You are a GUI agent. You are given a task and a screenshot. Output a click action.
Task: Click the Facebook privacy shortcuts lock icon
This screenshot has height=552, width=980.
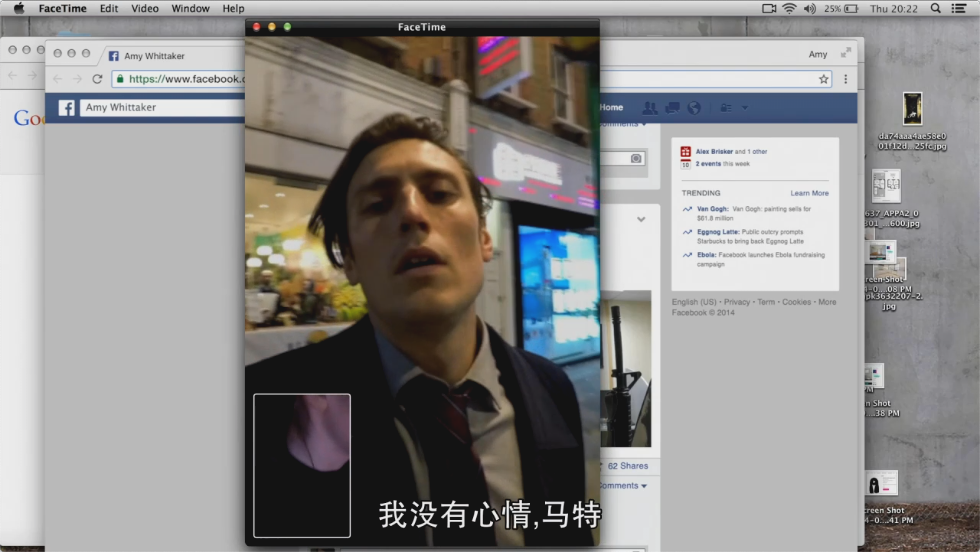(x=725, y=108)
